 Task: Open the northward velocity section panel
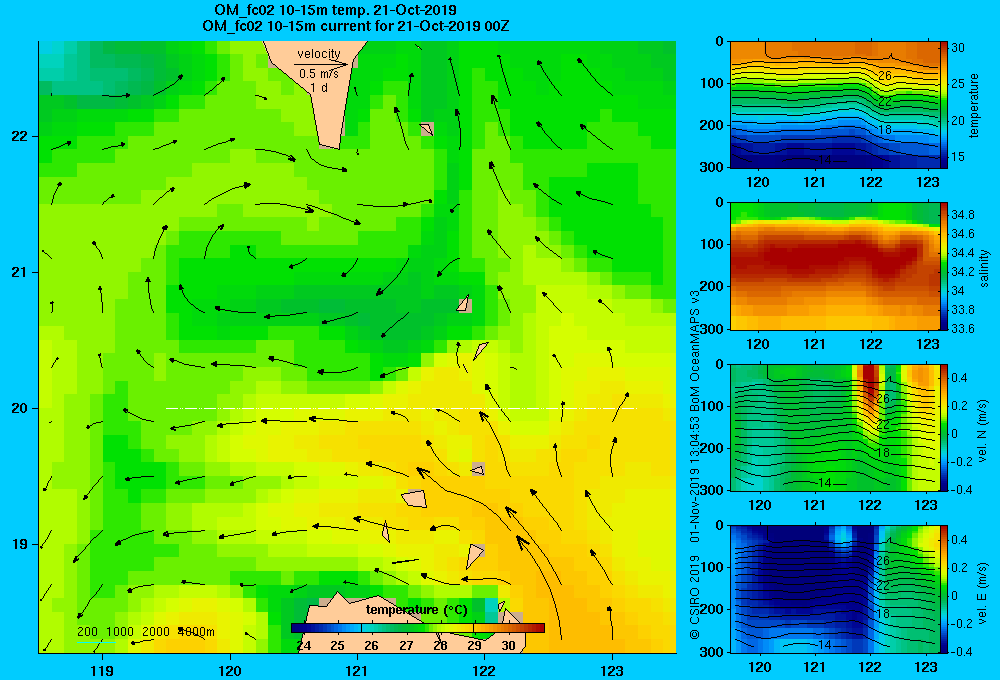coord(834,427)
